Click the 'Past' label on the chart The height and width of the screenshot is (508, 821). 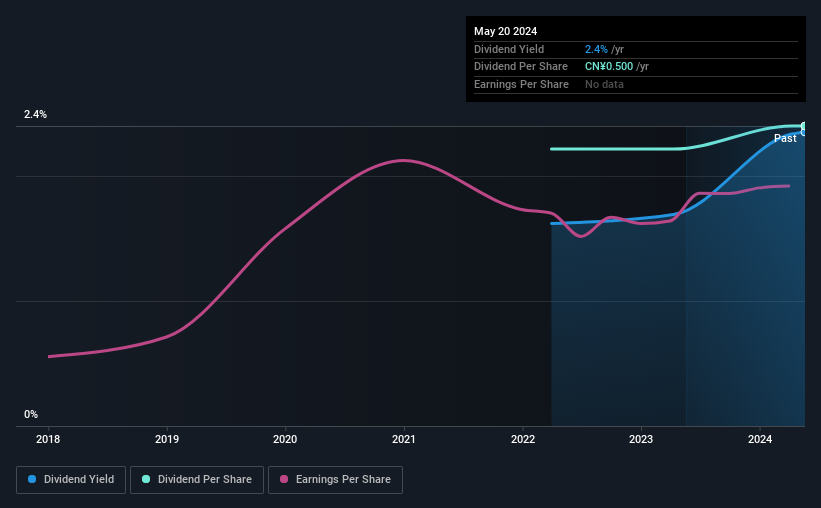pyautogui.click(x=785, y=138)
